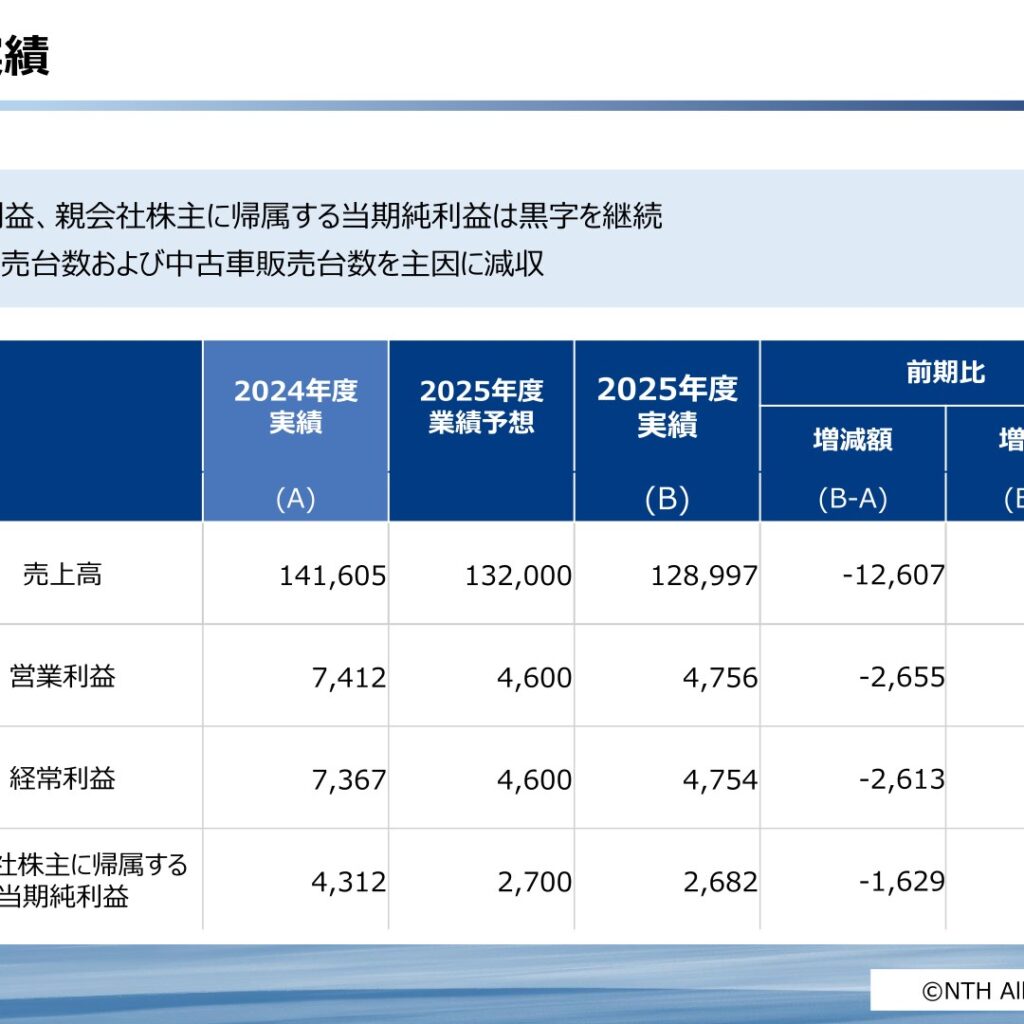Click the ©NTH copyright notice

[x=972, y=991]
